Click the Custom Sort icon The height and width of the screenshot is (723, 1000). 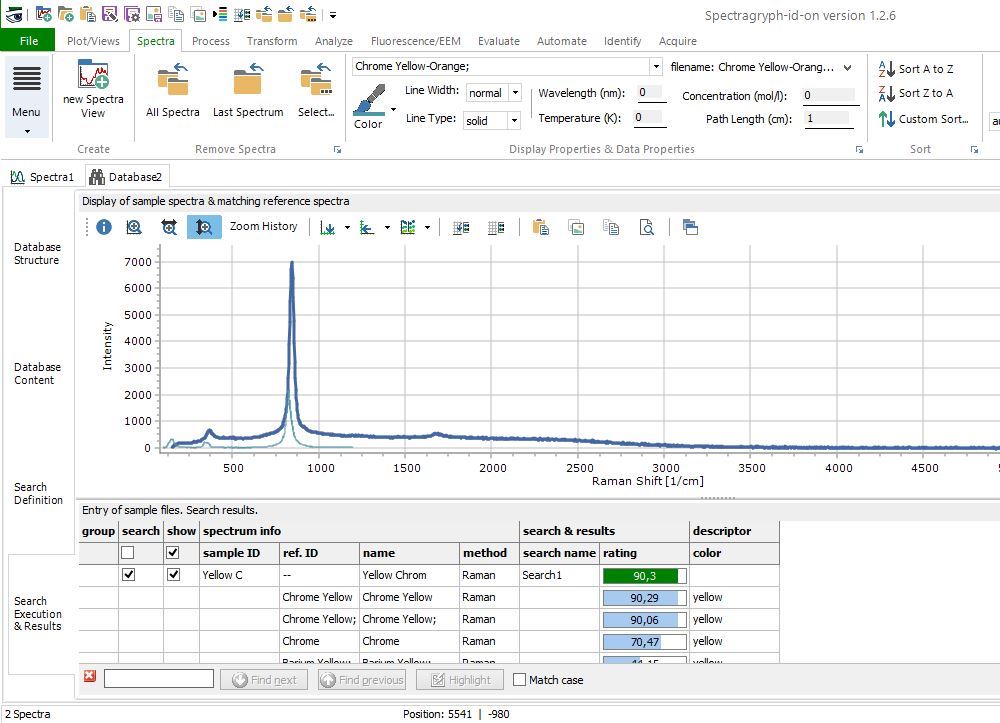pos(887,119)
